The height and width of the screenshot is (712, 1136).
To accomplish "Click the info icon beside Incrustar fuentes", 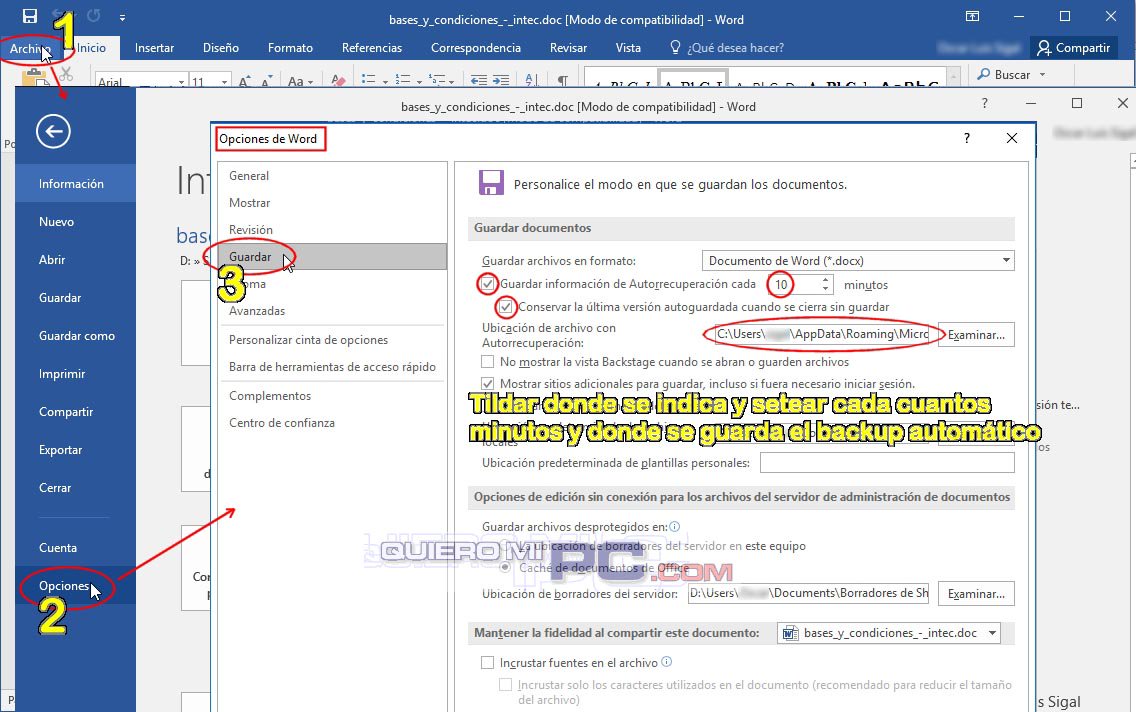I will click(x=667, y=662).
